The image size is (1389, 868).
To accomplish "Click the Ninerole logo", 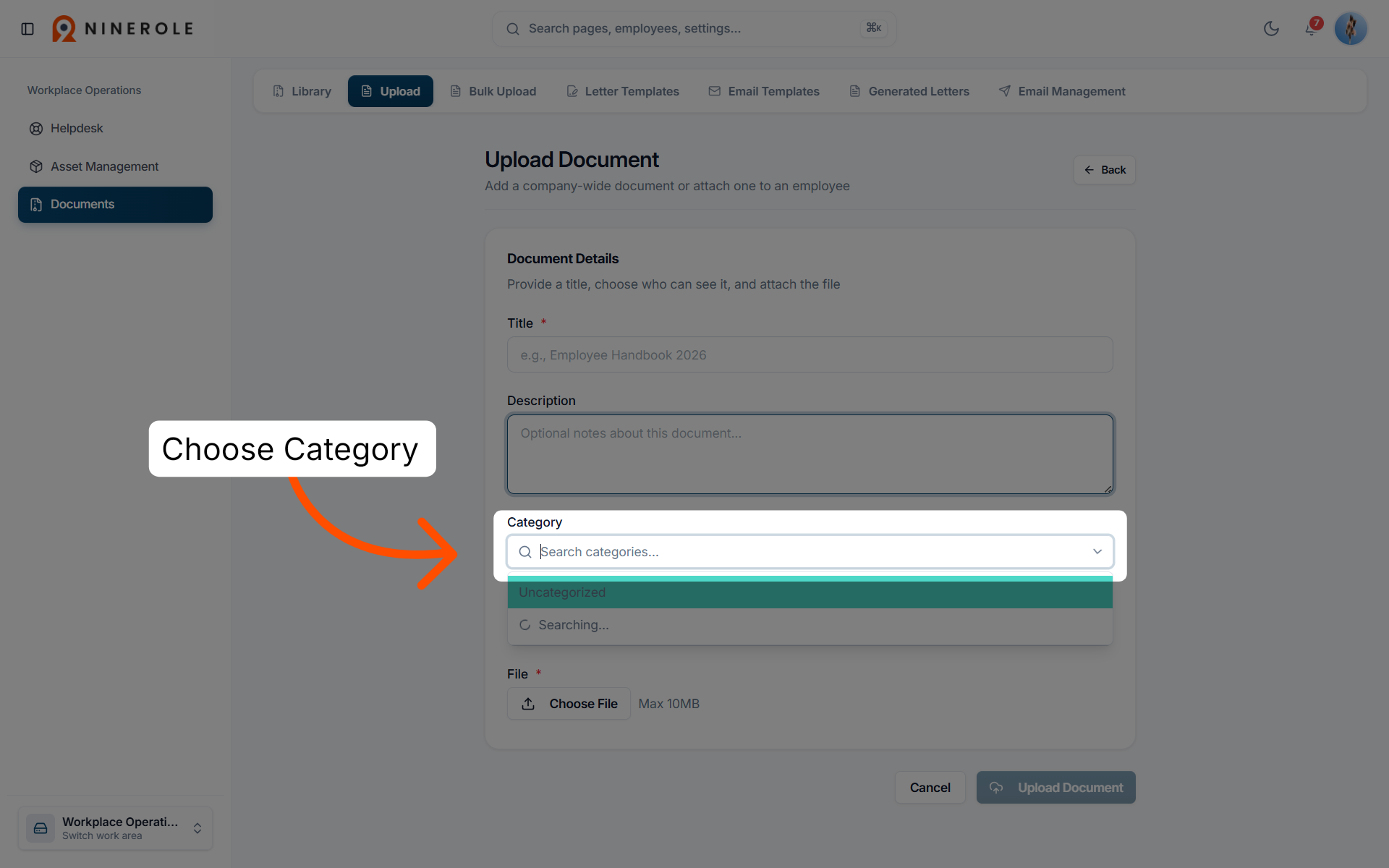I will coord(123,29).
